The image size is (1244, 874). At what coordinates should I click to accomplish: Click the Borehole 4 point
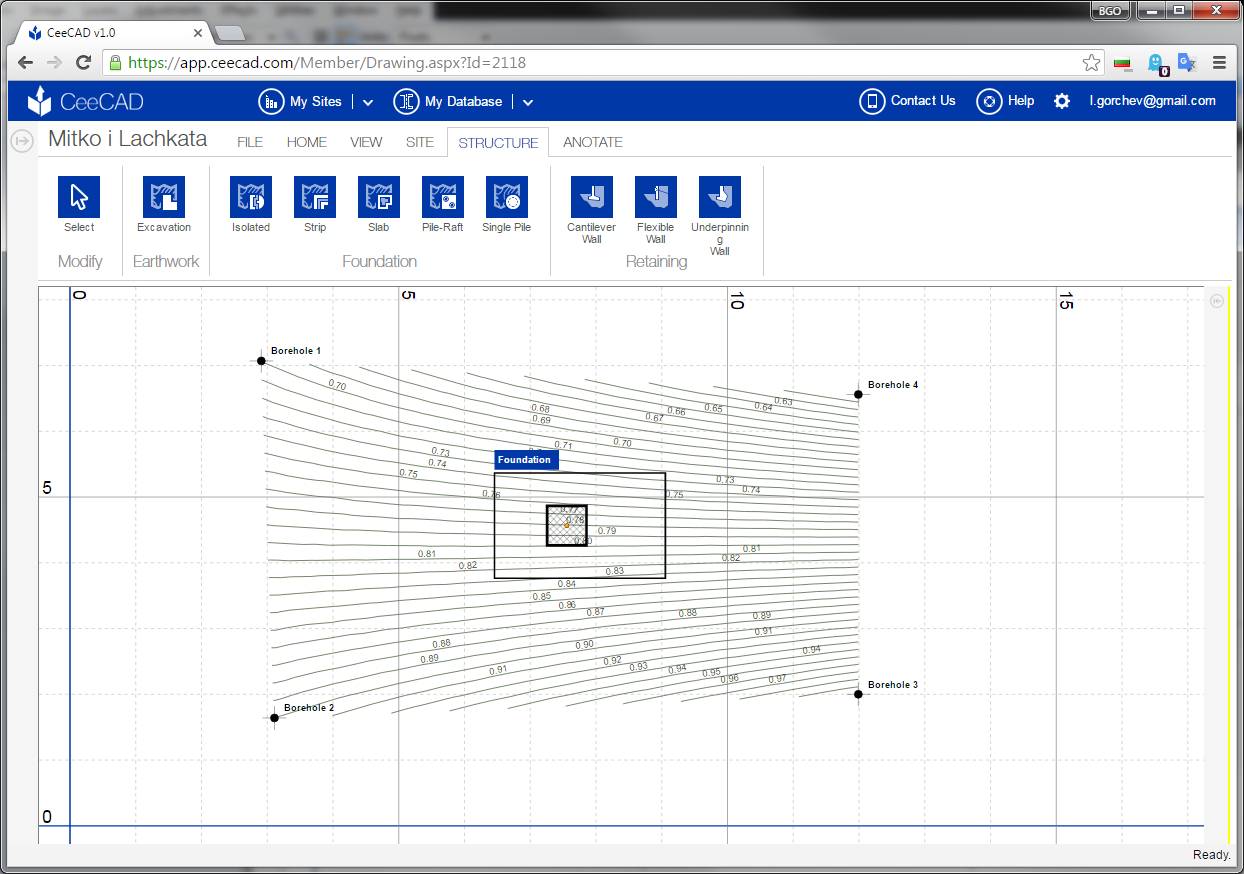tap(858, 394)
